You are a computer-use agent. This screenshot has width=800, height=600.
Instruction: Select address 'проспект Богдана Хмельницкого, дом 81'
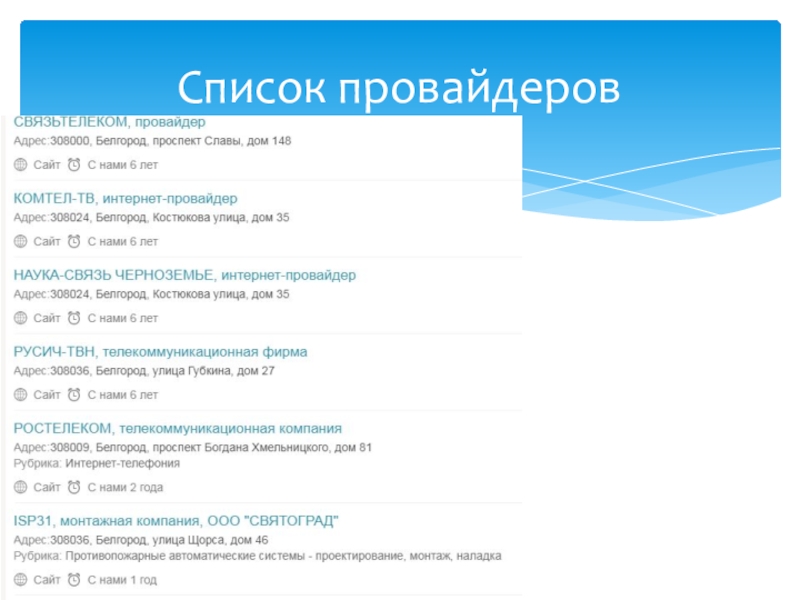(262, 447)
